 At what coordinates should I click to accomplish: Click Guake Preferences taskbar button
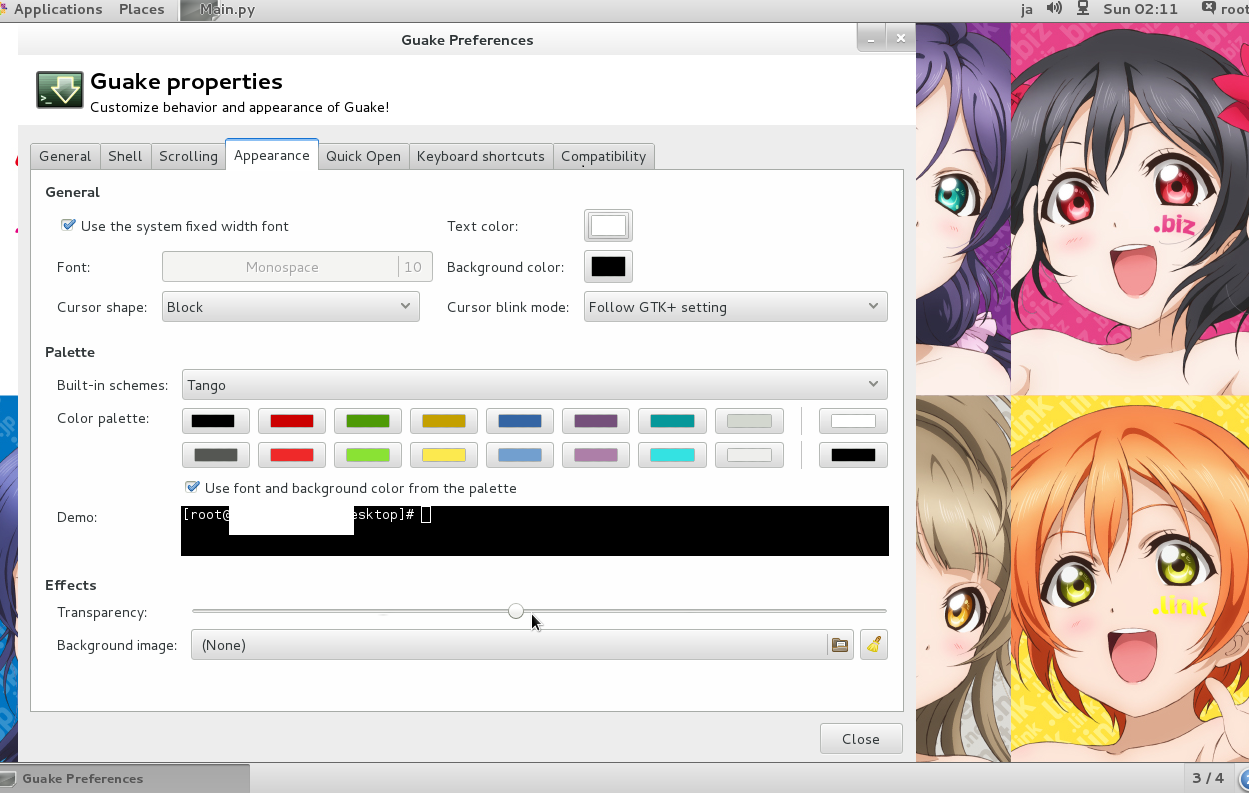click(x=125, y=778)
